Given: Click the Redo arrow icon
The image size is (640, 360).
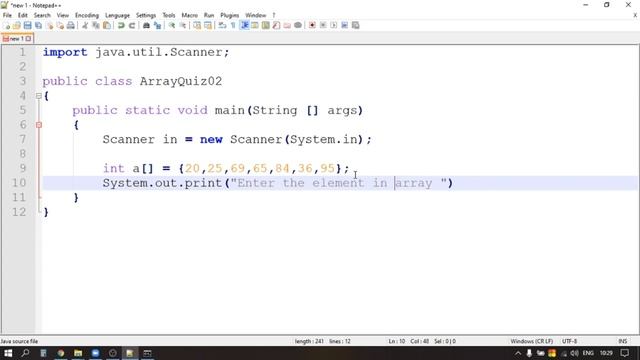Looking at the screenshot, I should point(132,25).
